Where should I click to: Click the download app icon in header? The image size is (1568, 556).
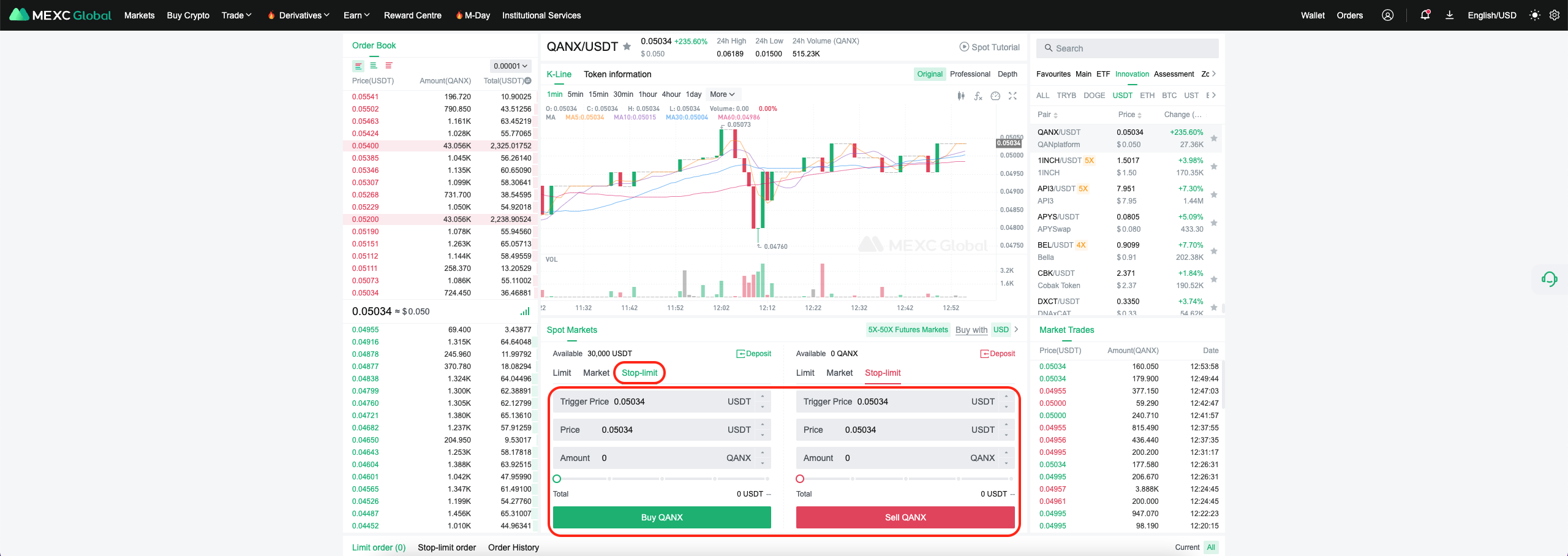coord(1450,15)
